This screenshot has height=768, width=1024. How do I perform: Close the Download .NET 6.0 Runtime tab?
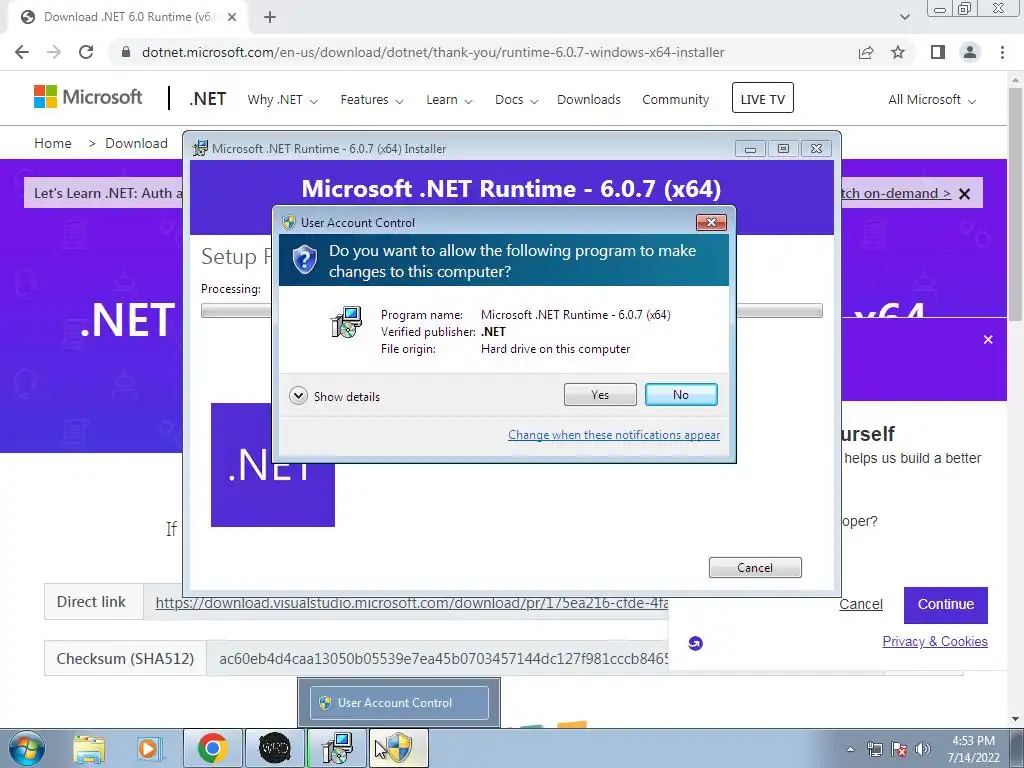point(232,17)
